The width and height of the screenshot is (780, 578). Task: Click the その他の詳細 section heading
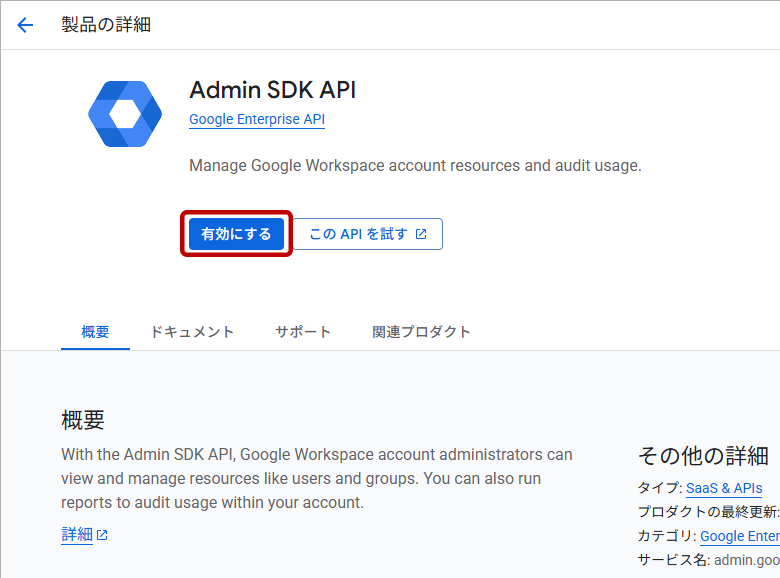click(x=702, y=456)
